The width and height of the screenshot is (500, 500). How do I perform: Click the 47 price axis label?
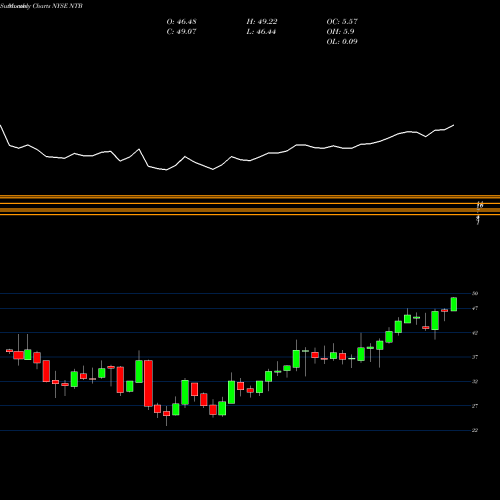[x=475, y=308]
